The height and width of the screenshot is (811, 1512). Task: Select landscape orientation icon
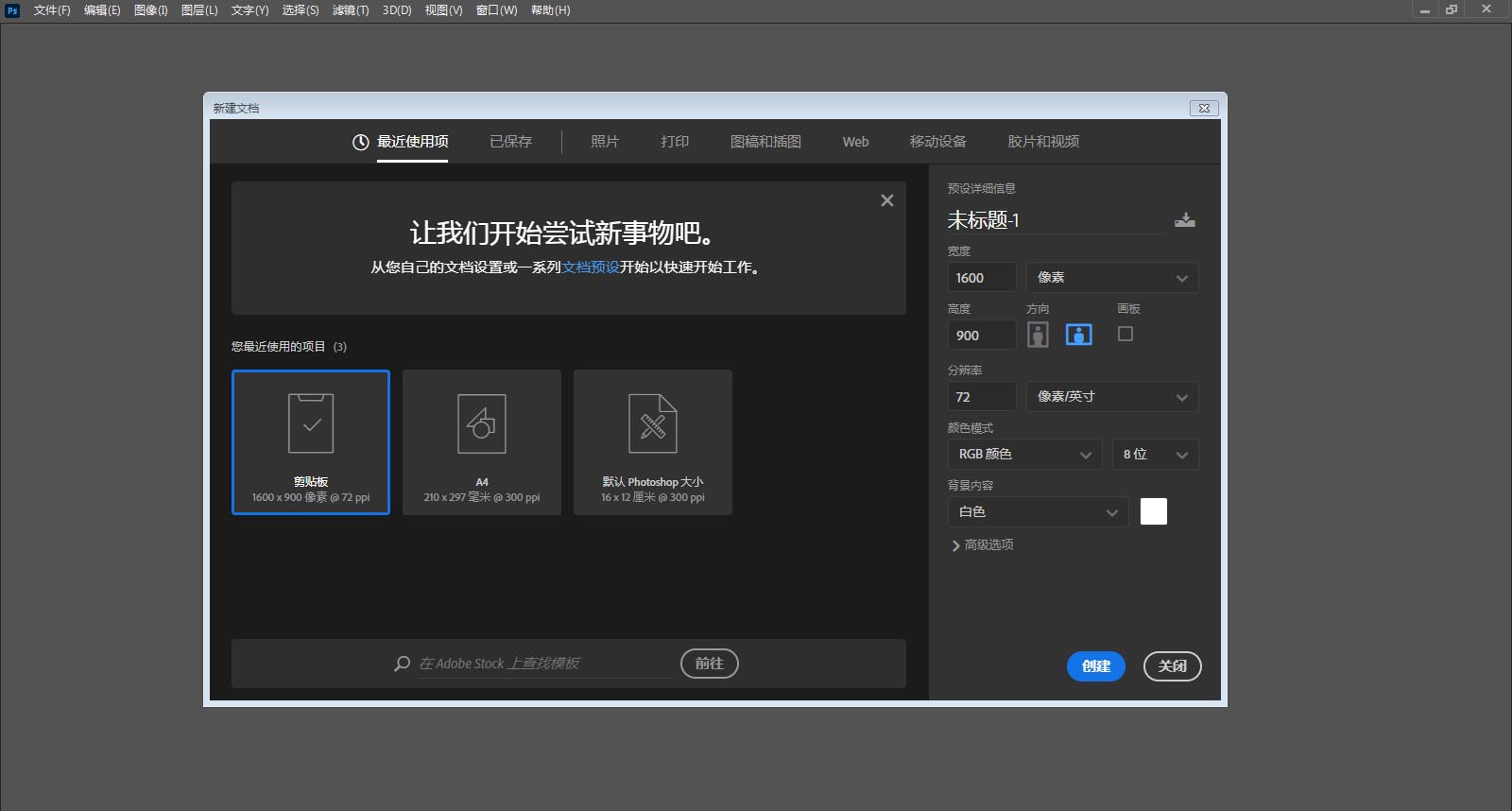pyautogui.click(x=1078, y=335)
